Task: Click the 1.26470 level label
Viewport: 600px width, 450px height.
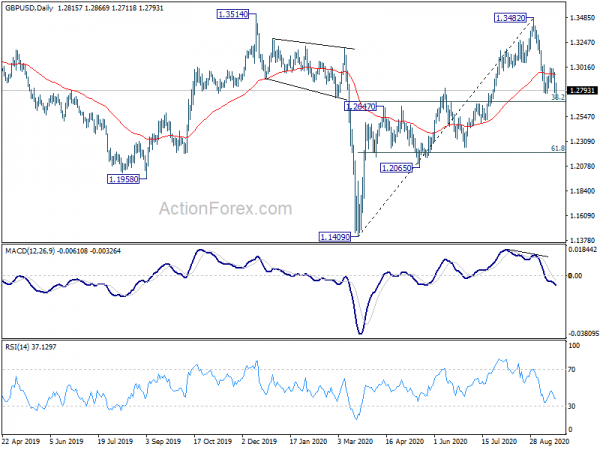Action: (x=360, y=106)
